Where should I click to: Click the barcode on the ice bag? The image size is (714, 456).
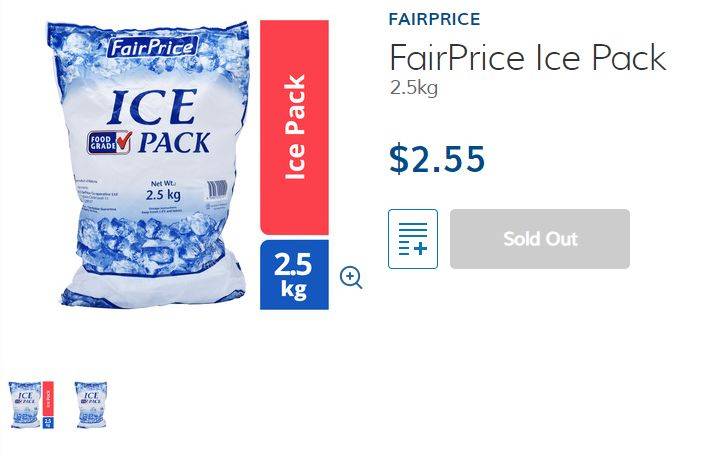point(216,191)
